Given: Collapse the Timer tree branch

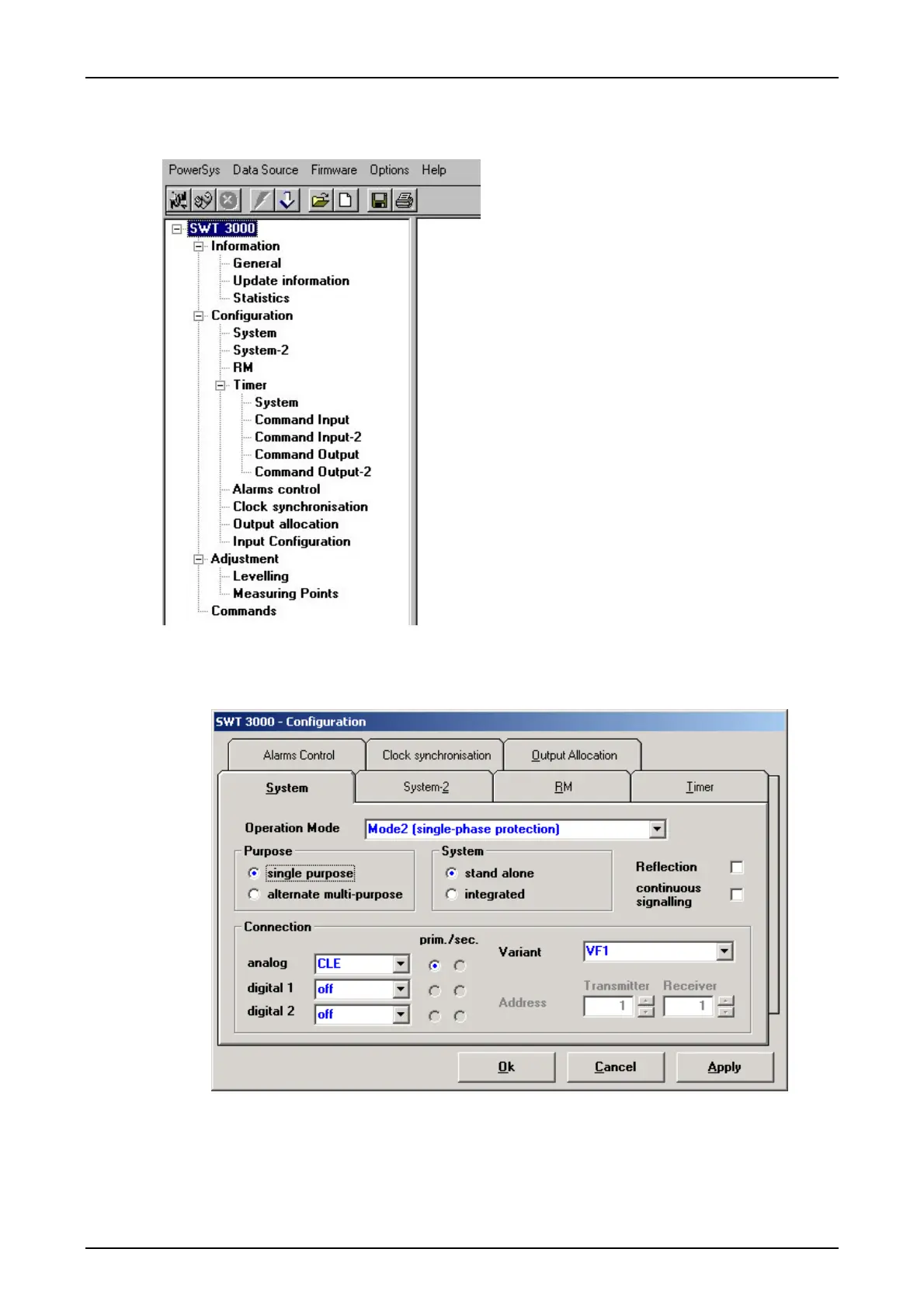Looking at the screenshot, I should 221,385.
